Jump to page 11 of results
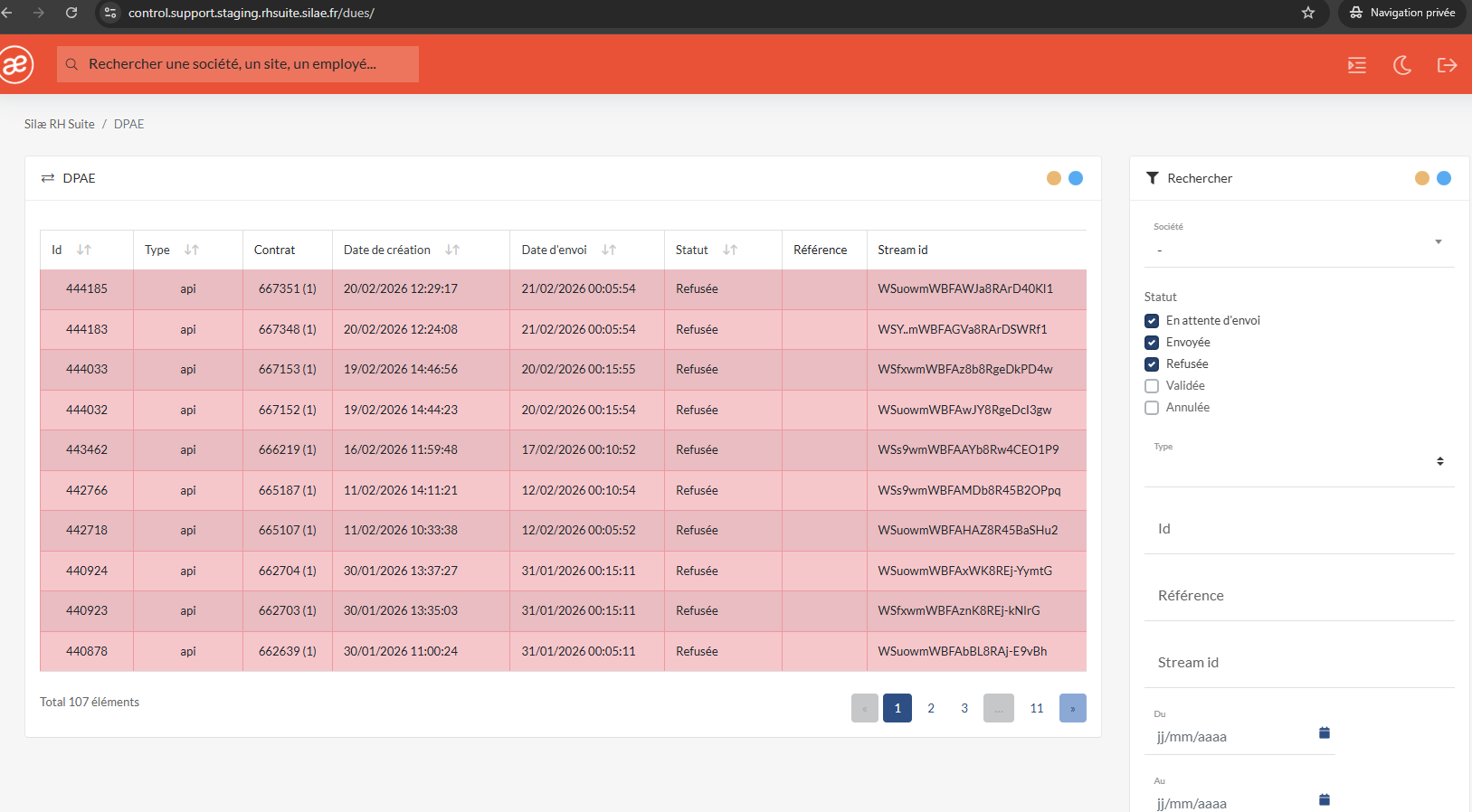Image resolution: width=1472 pixels, height=812 pixels. (1037, 708)
